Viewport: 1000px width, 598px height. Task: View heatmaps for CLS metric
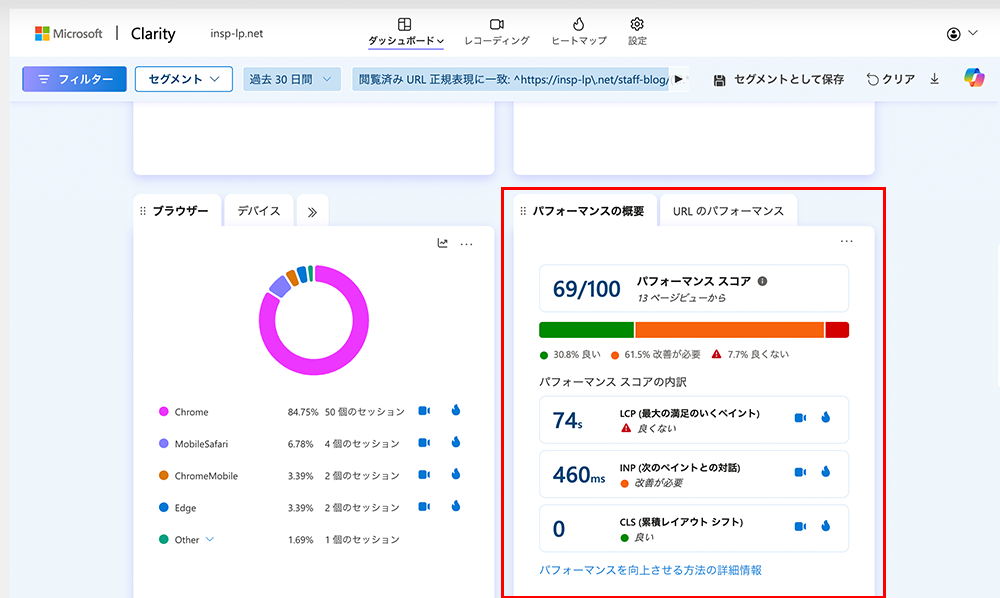(x=826, y=526)
